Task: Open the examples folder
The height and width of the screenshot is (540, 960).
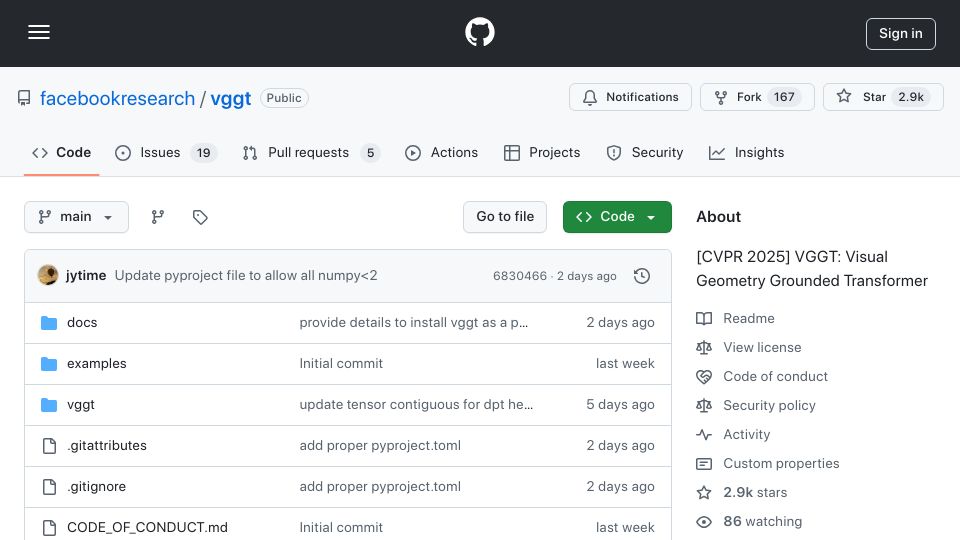Action: click(97, 364)
